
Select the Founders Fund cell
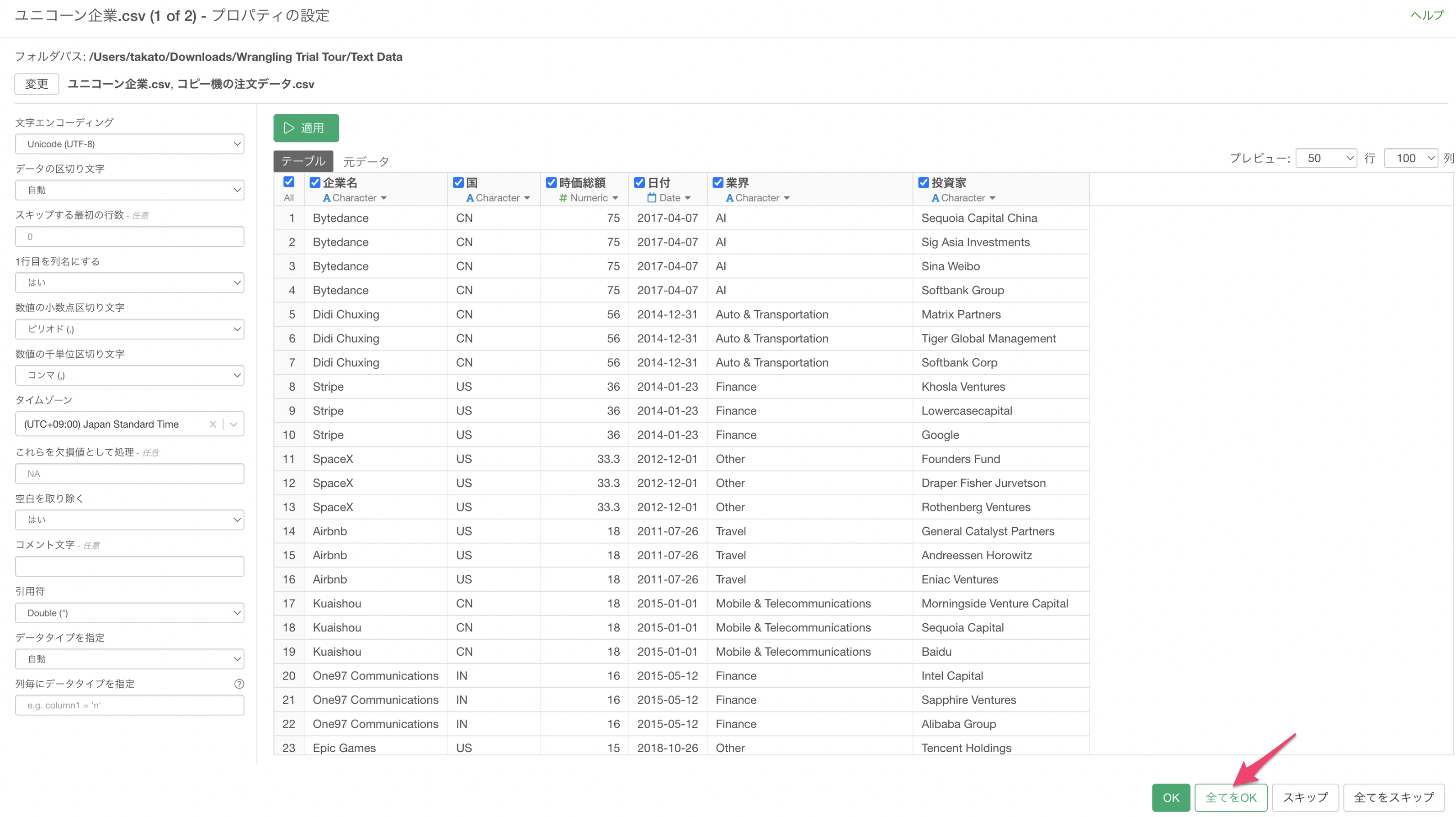pos(1001,459)
